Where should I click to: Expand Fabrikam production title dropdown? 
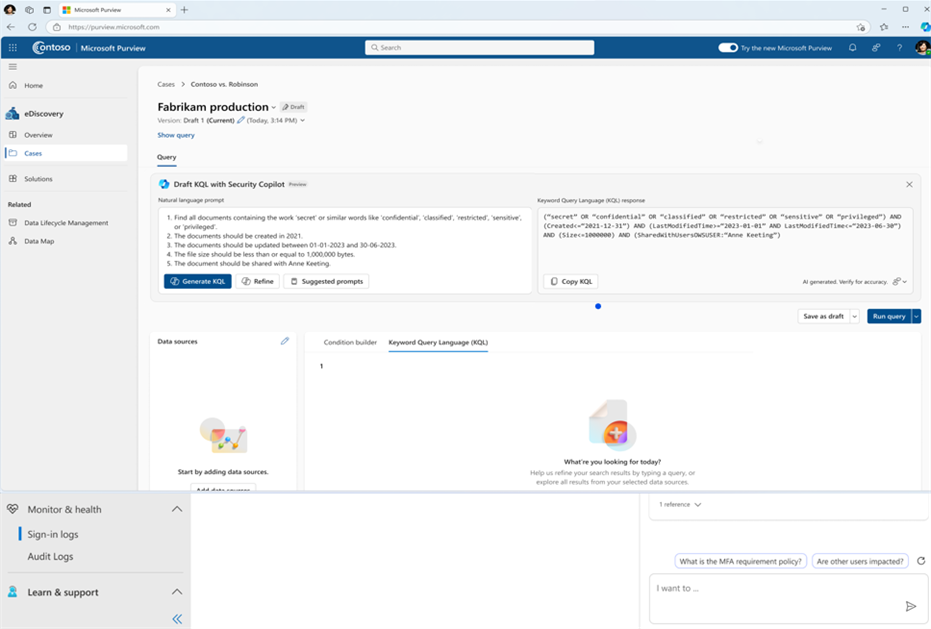[x=274, y=108]
